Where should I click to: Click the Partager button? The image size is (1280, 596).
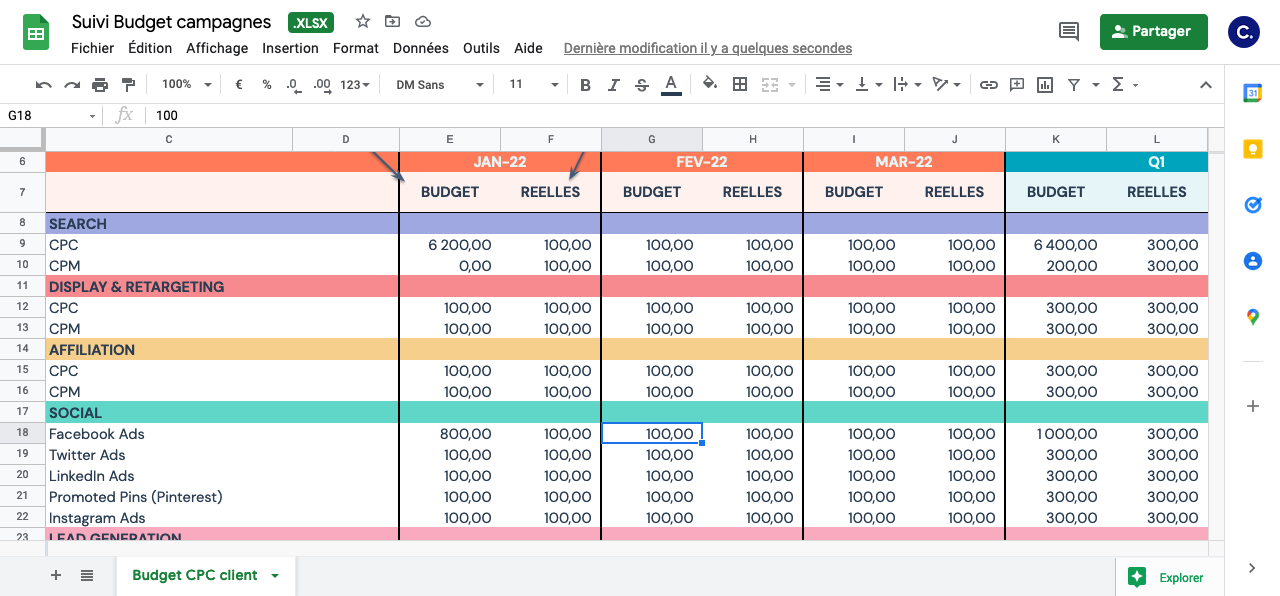point(1153,31)
